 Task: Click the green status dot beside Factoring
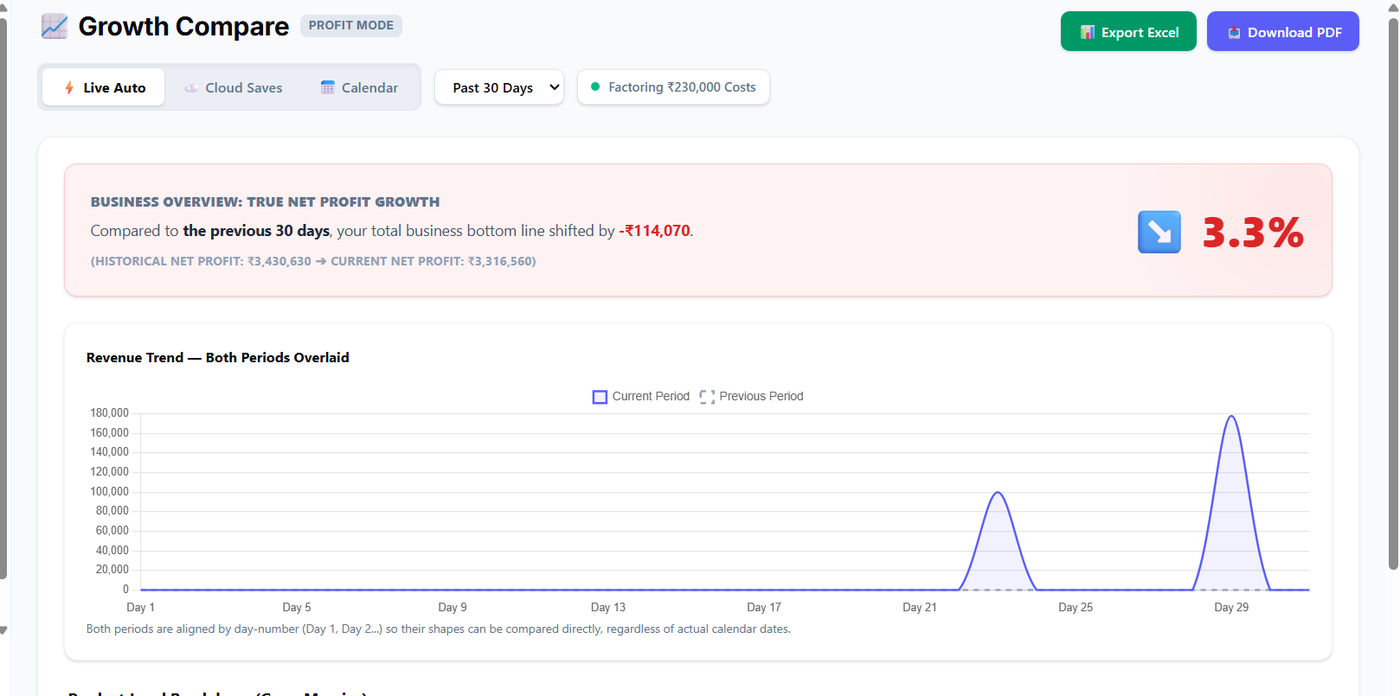(x=596, y=87)
